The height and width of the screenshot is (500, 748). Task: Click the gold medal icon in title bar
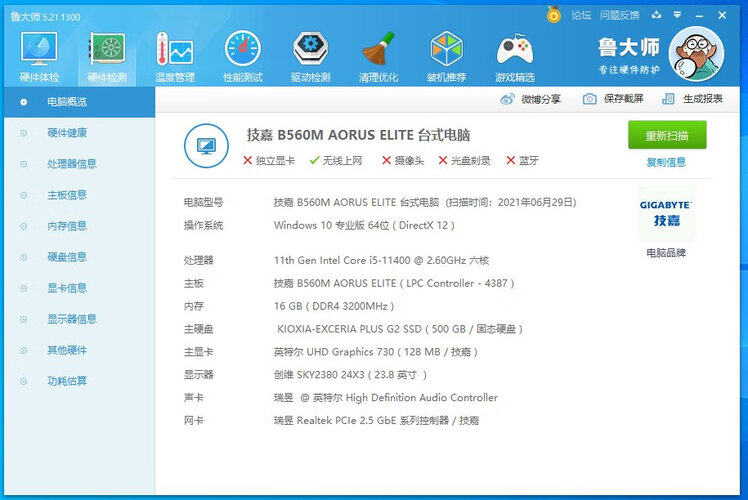[553, 15]
